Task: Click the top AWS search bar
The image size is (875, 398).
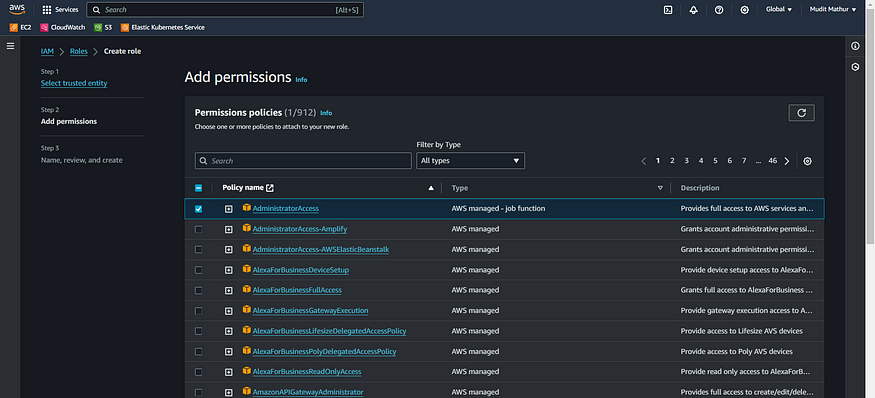Action: (x=225, y=9)
